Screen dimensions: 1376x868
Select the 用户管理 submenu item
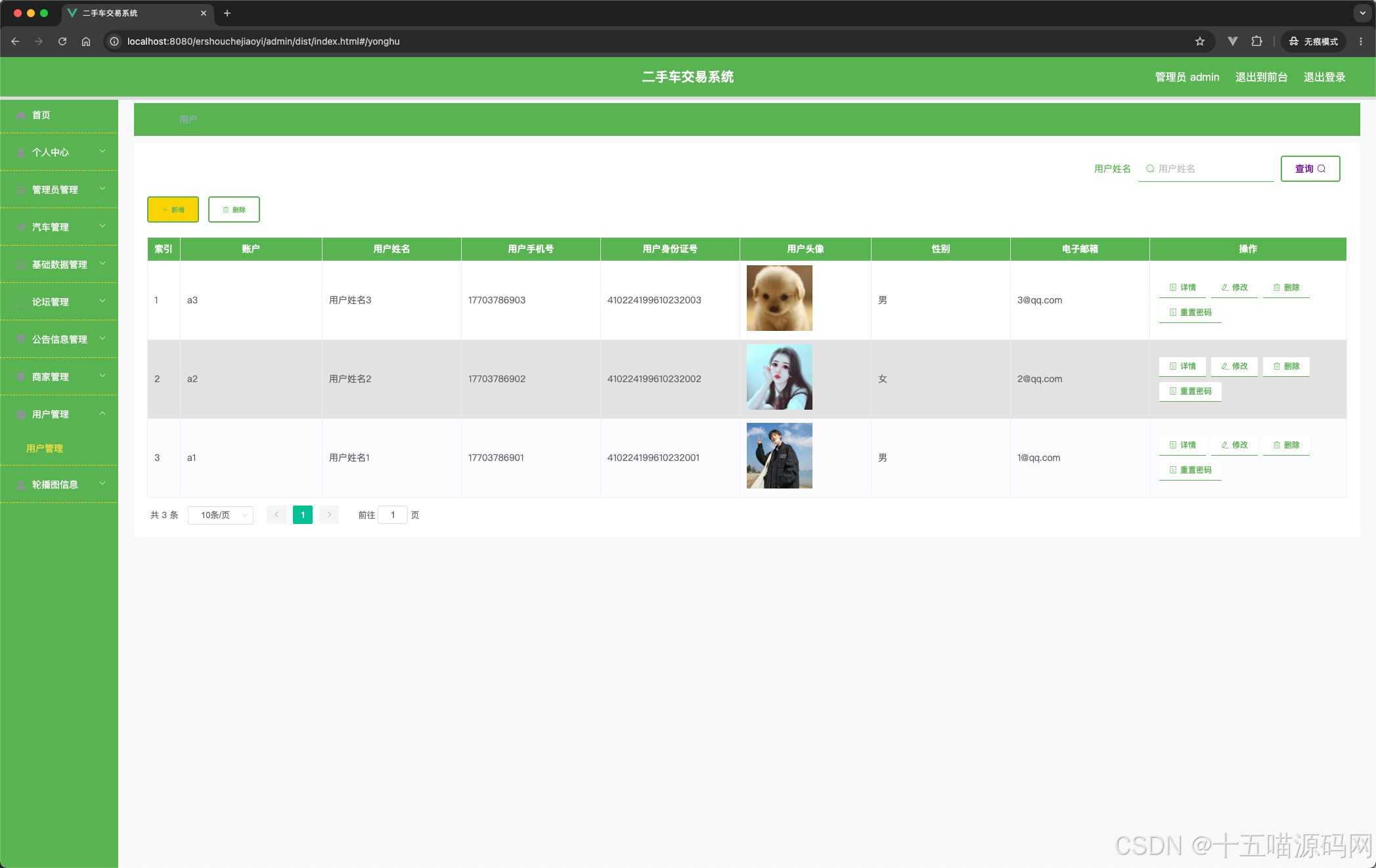pyautogui.click(x=59, y=448)
